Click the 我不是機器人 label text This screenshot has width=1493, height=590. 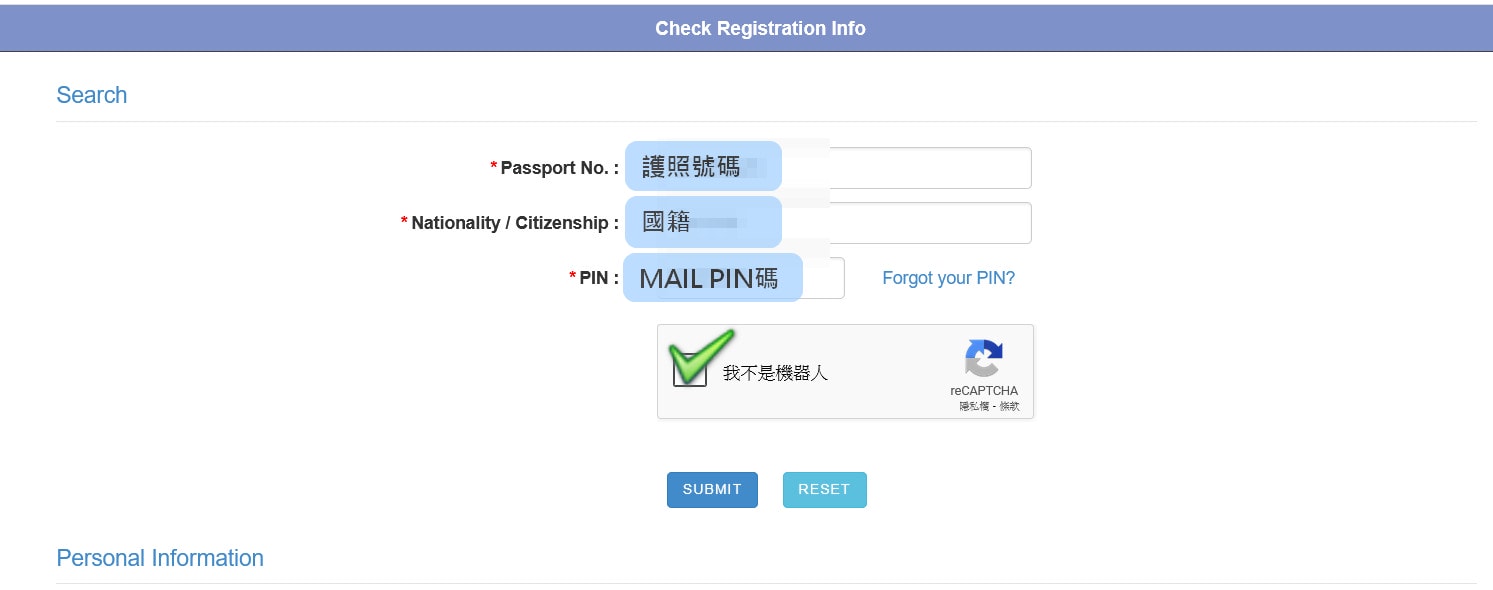[775, 374]
